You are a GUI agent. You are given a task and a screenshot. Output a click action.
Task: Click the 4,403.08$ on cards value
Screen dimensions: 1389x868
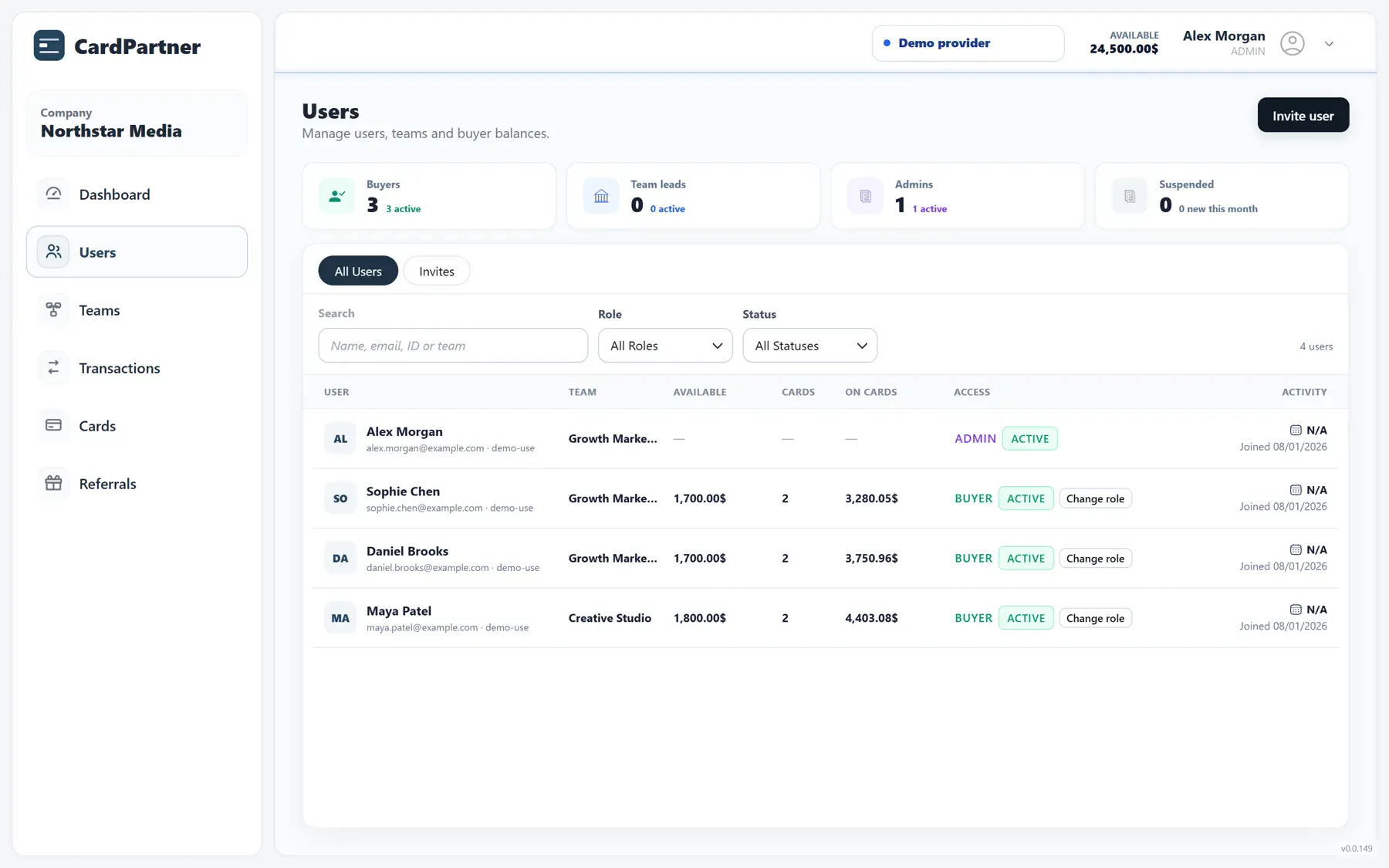coord(871,618)
